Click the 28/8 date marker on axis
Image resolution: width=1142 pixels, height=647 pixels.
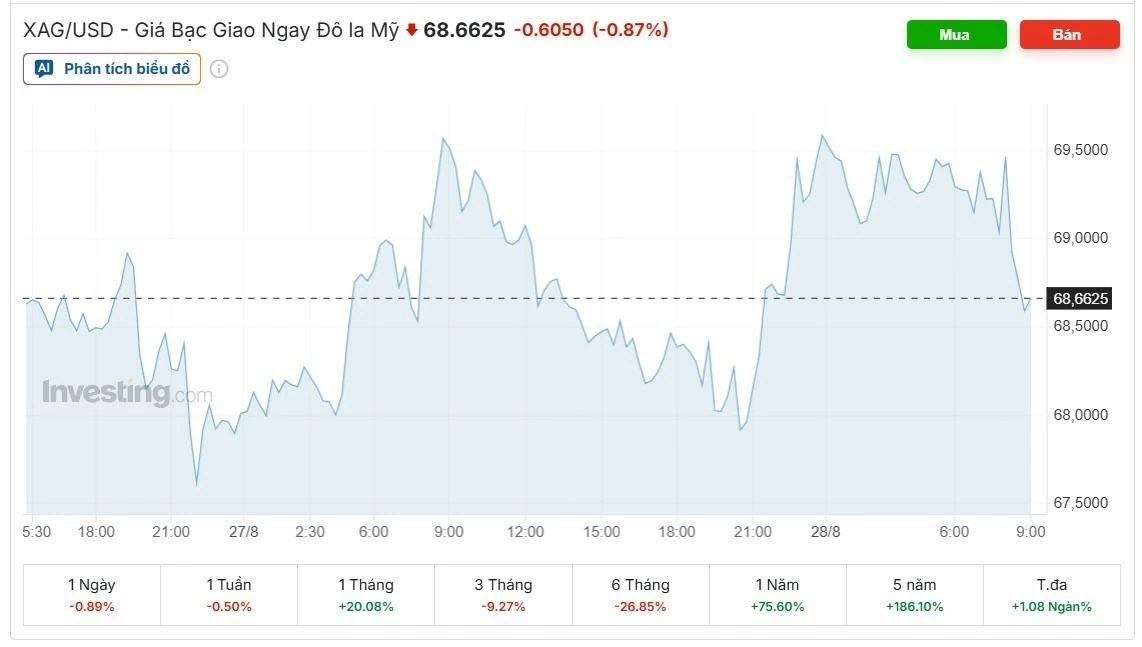point(825,531)
